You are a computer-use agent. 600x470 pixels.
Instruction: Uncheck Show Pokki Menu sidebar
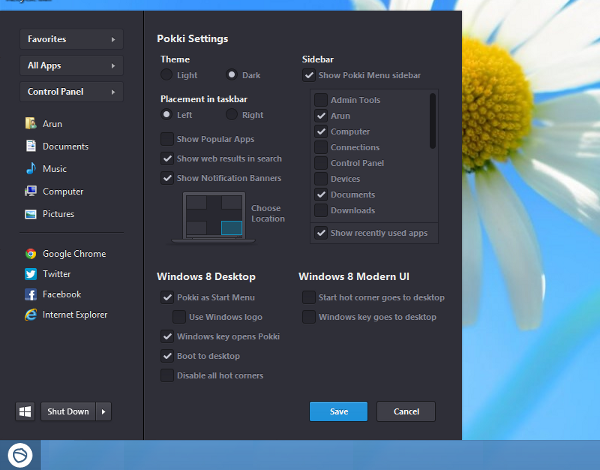point(309,75)
